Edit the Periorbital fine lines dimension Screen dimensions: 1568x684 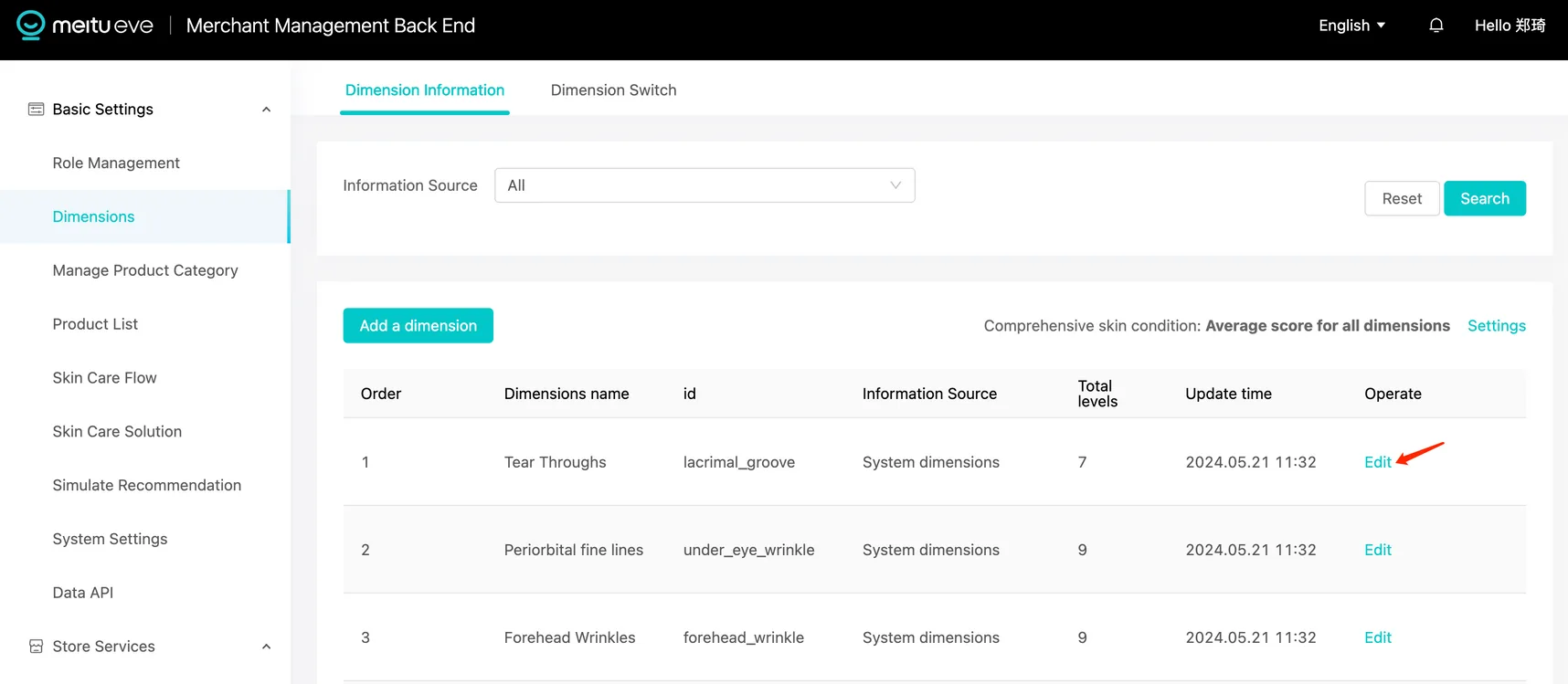tap(1378, 550)
